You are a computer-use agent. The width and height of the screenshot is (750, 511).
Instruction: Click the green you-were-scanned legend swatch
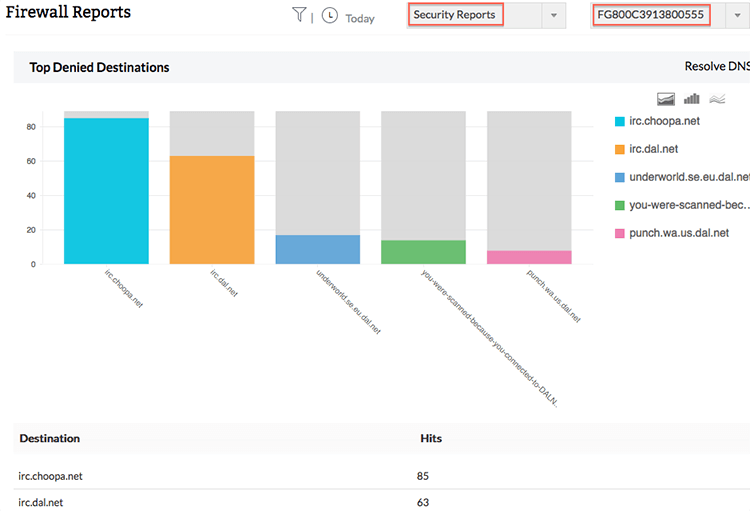click(x=620, y=205)
